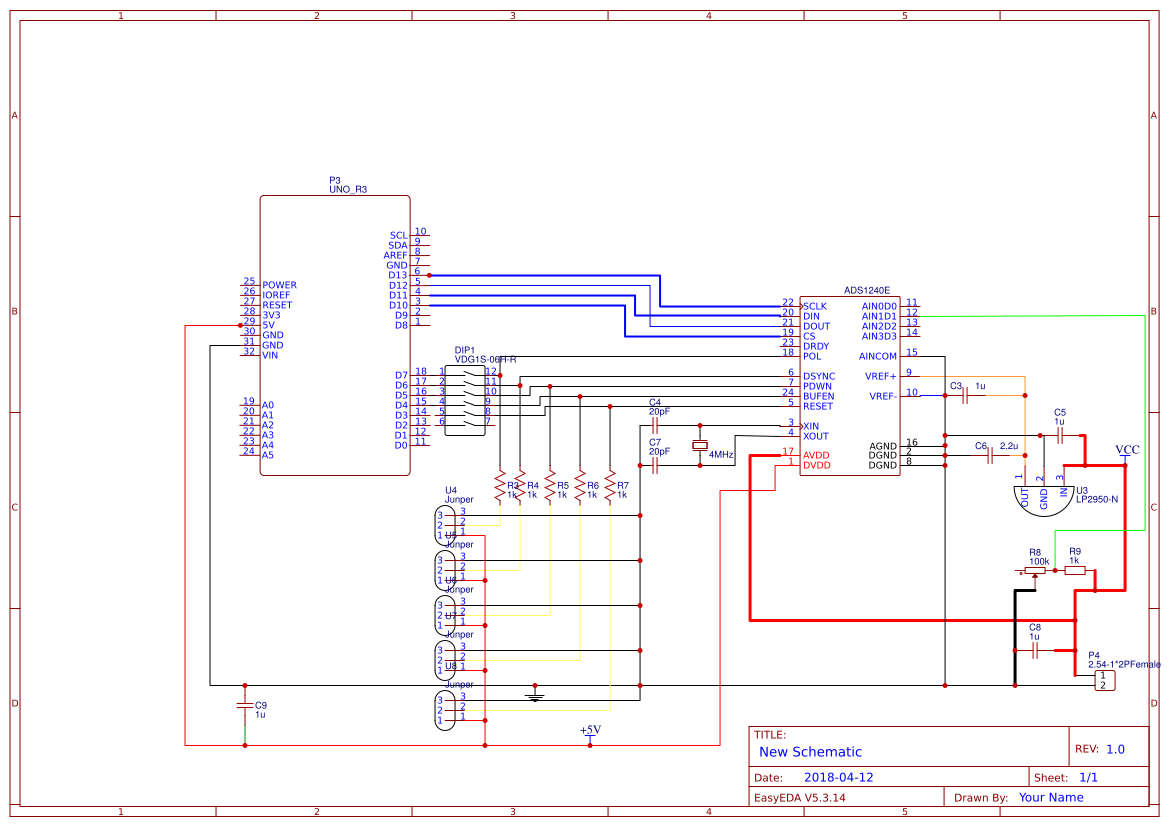Click the TITLE field in the title block
Screen dimensions: 1171x827
[x=770, y=736]
